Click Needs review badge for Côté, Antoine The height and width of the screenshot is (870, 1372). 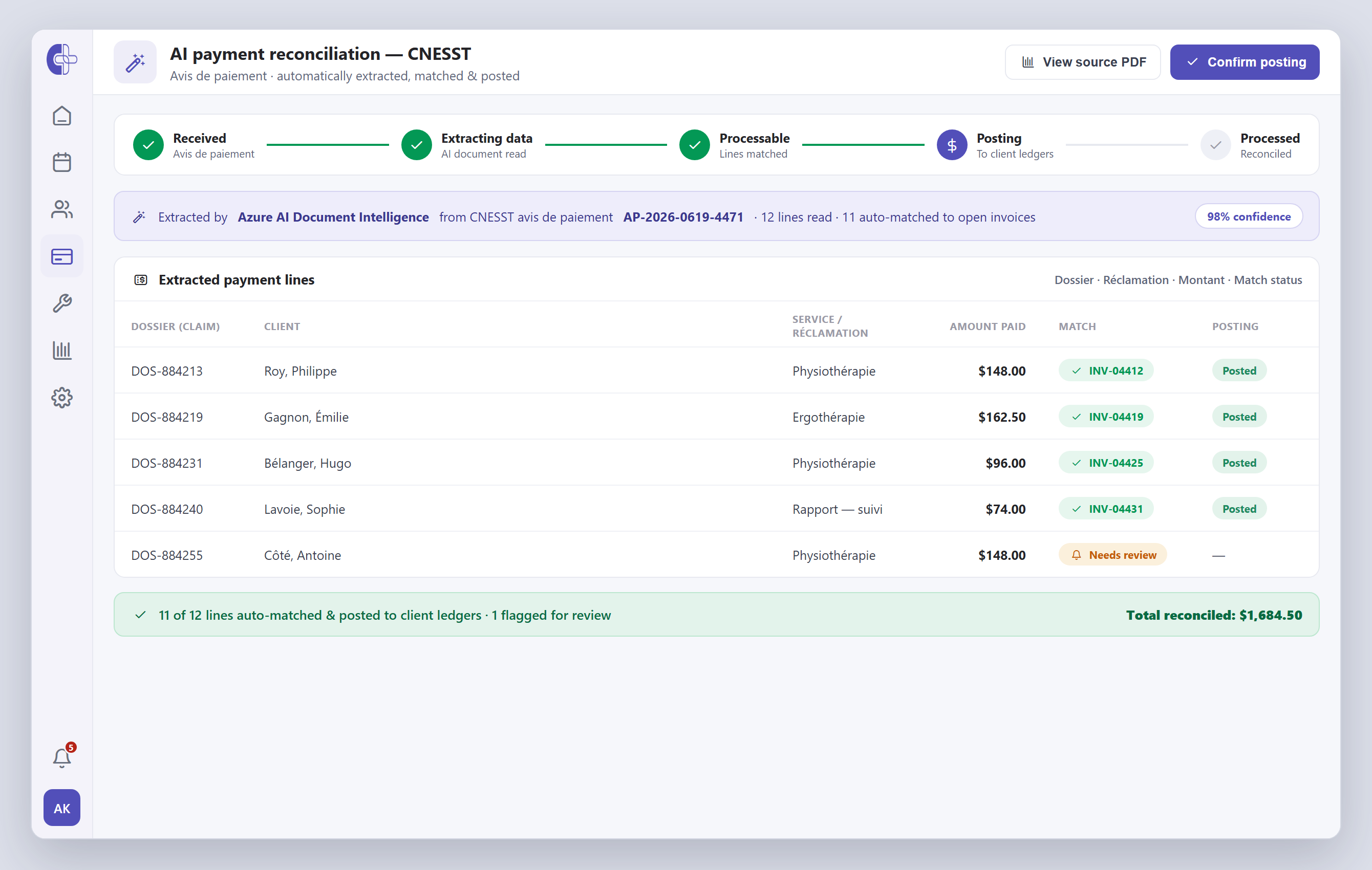(1113, 555)
